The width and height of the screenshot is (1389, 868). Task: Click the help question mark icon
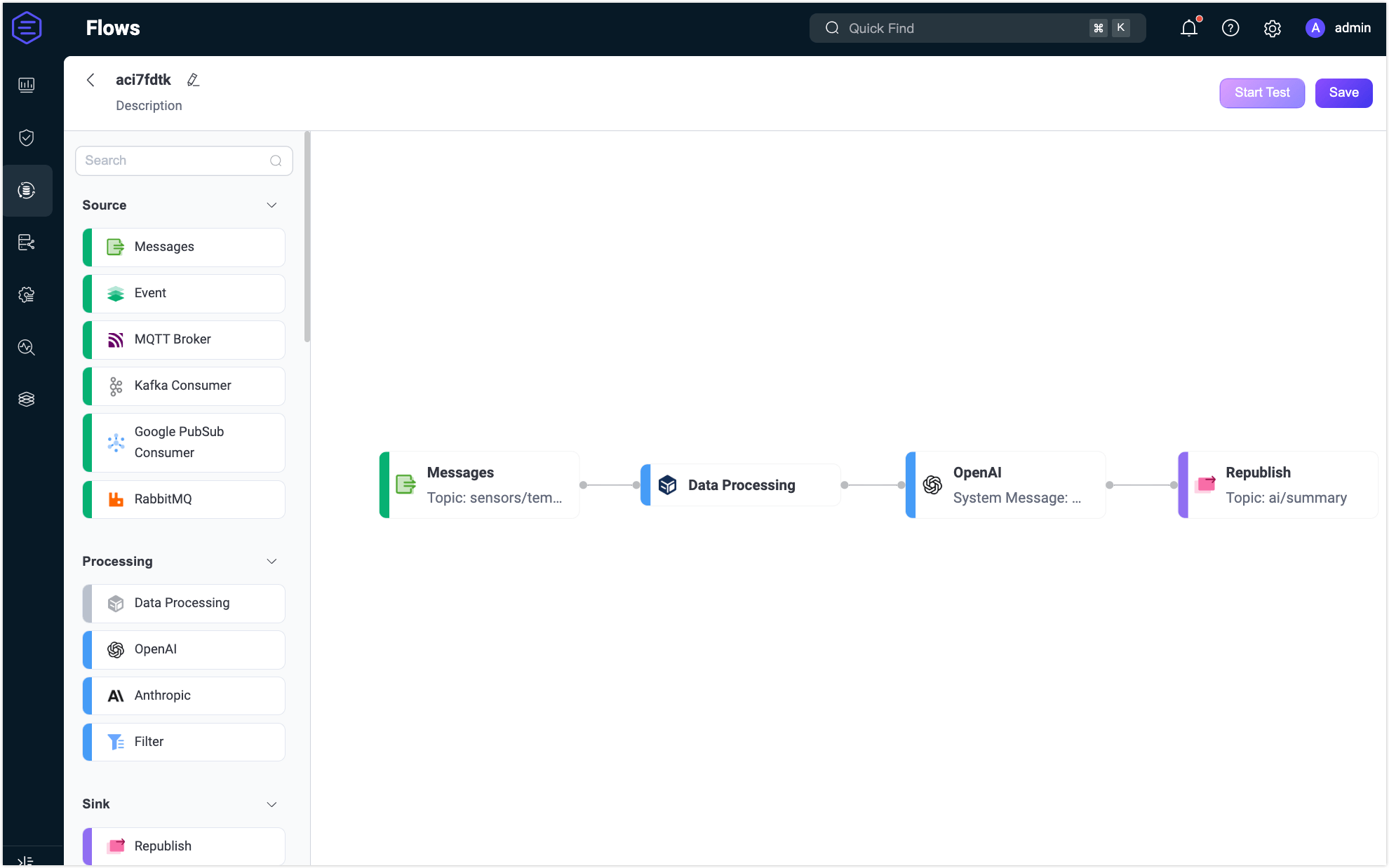[1230, 28]
